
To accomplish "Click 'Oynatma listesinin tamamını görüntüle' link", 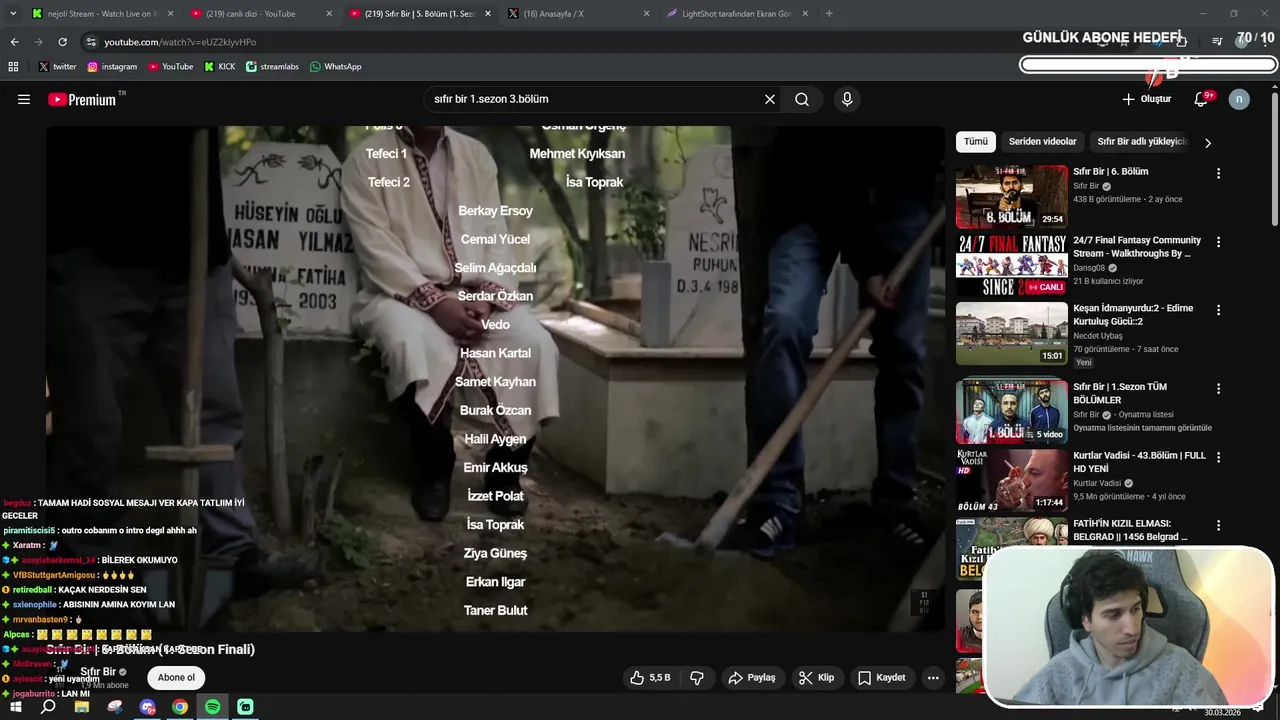I will [1142, 428].
